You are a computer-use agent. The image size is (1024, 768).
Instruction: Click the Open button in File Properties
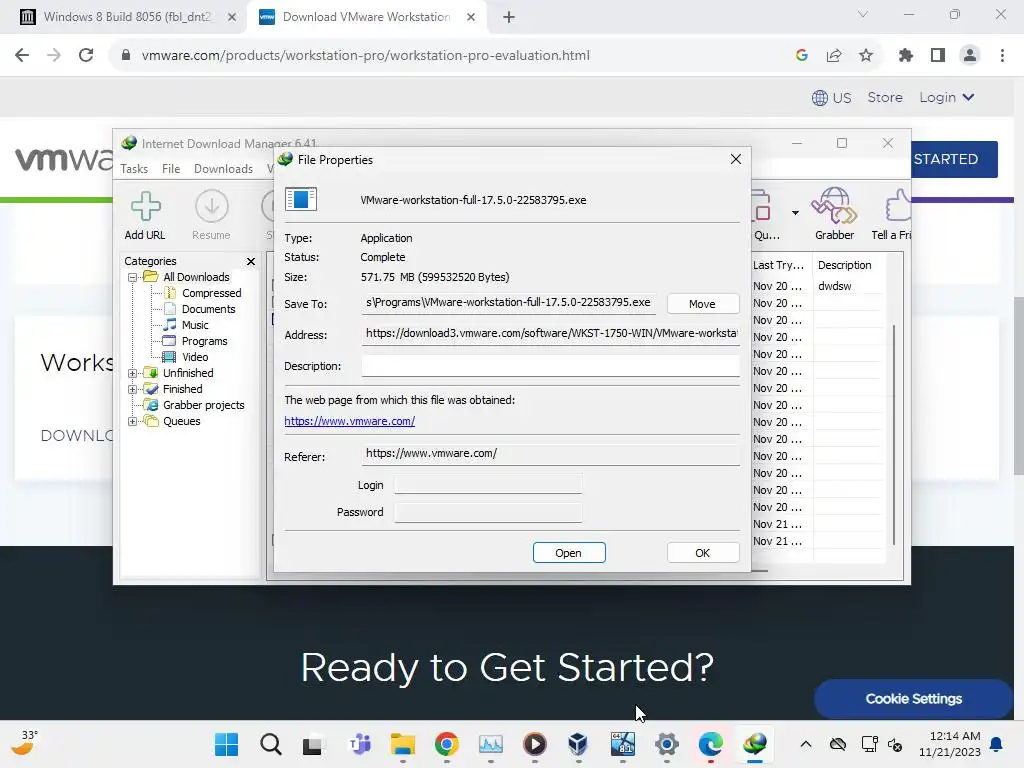point(569,552)
